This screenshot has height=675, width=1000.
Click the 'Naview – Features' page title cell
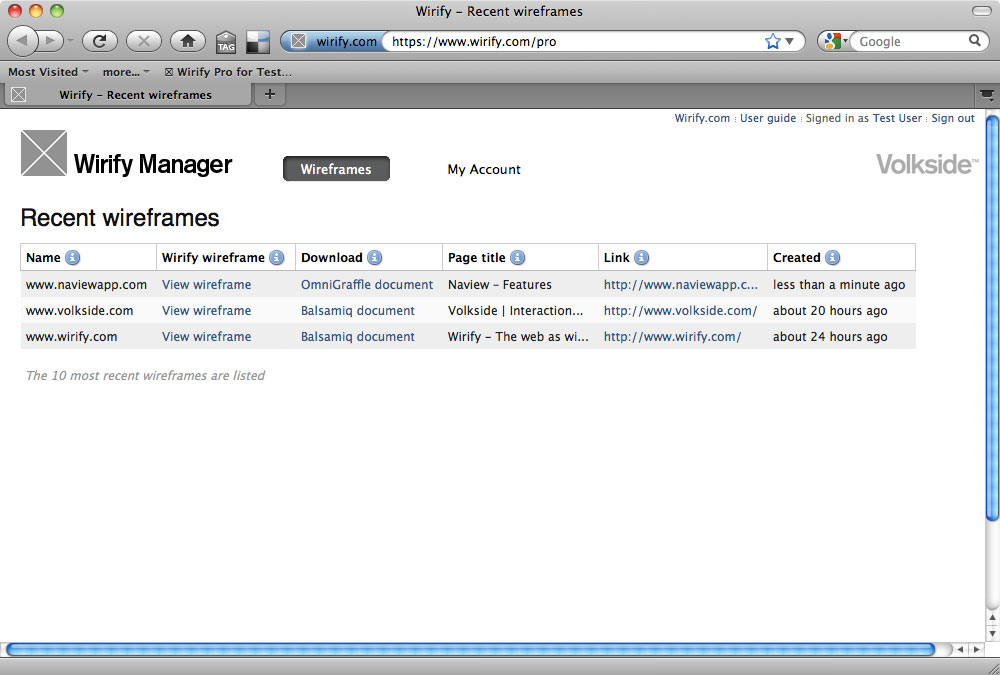[x=499, y=285]
